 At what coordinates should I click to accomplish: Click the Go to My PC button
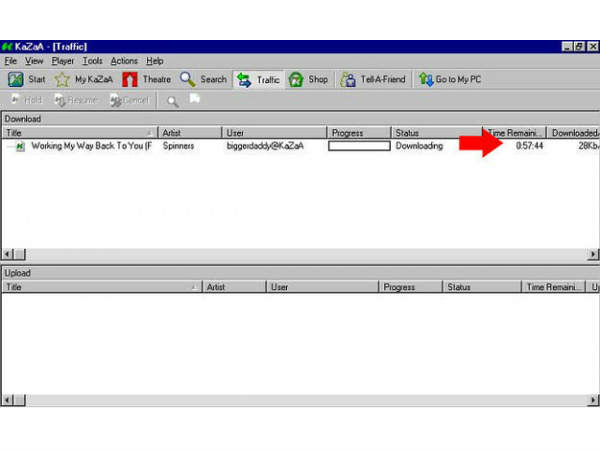pyautogui.click(x=450, y=80)
